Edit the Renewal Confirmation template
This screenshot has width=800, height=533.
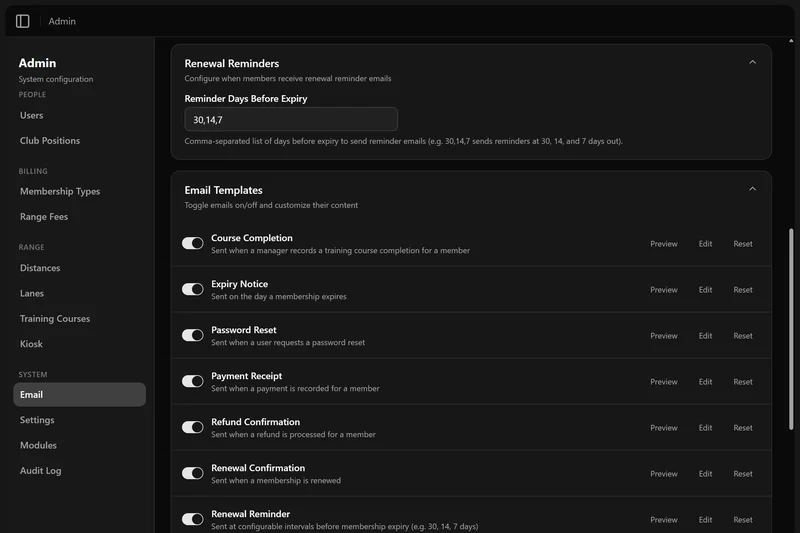[705, 473]
